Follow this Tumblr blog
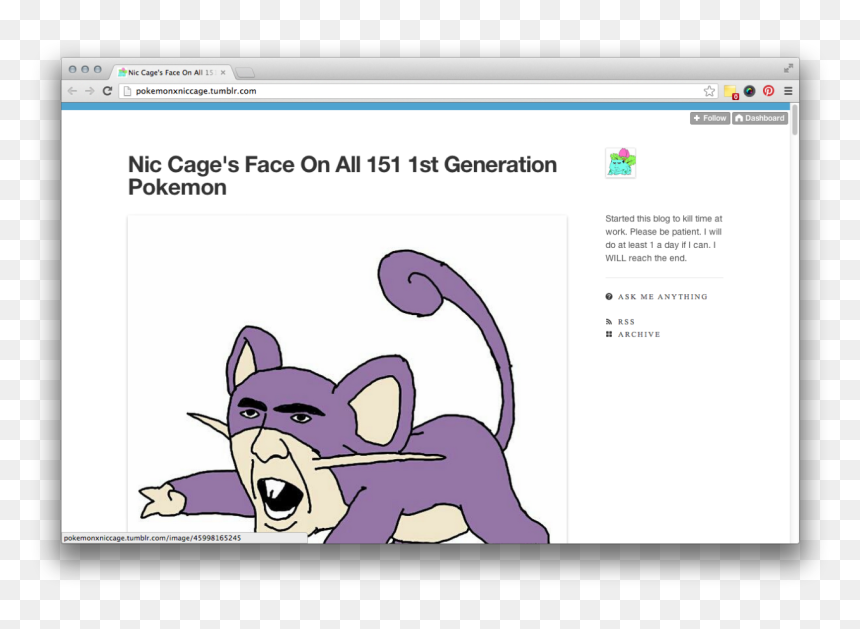 point(709,118)
